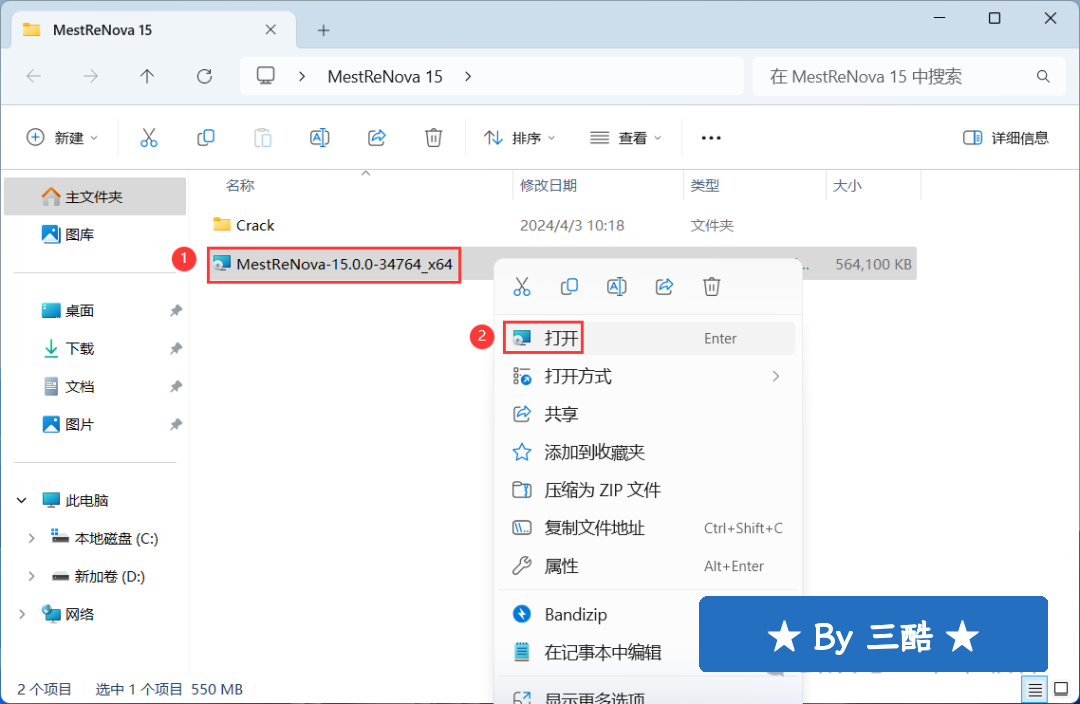
Task: Sort by the 类型 column header
Action: pyautogui.click(x=705, y=185)
